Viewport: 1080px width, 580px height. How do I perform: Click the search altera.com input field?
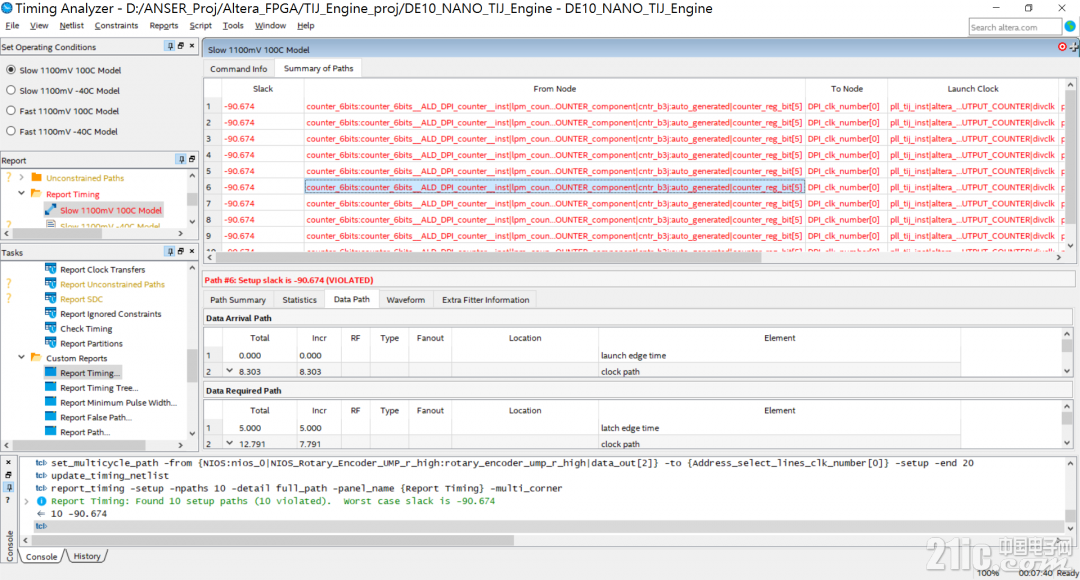click(1015, 28)
